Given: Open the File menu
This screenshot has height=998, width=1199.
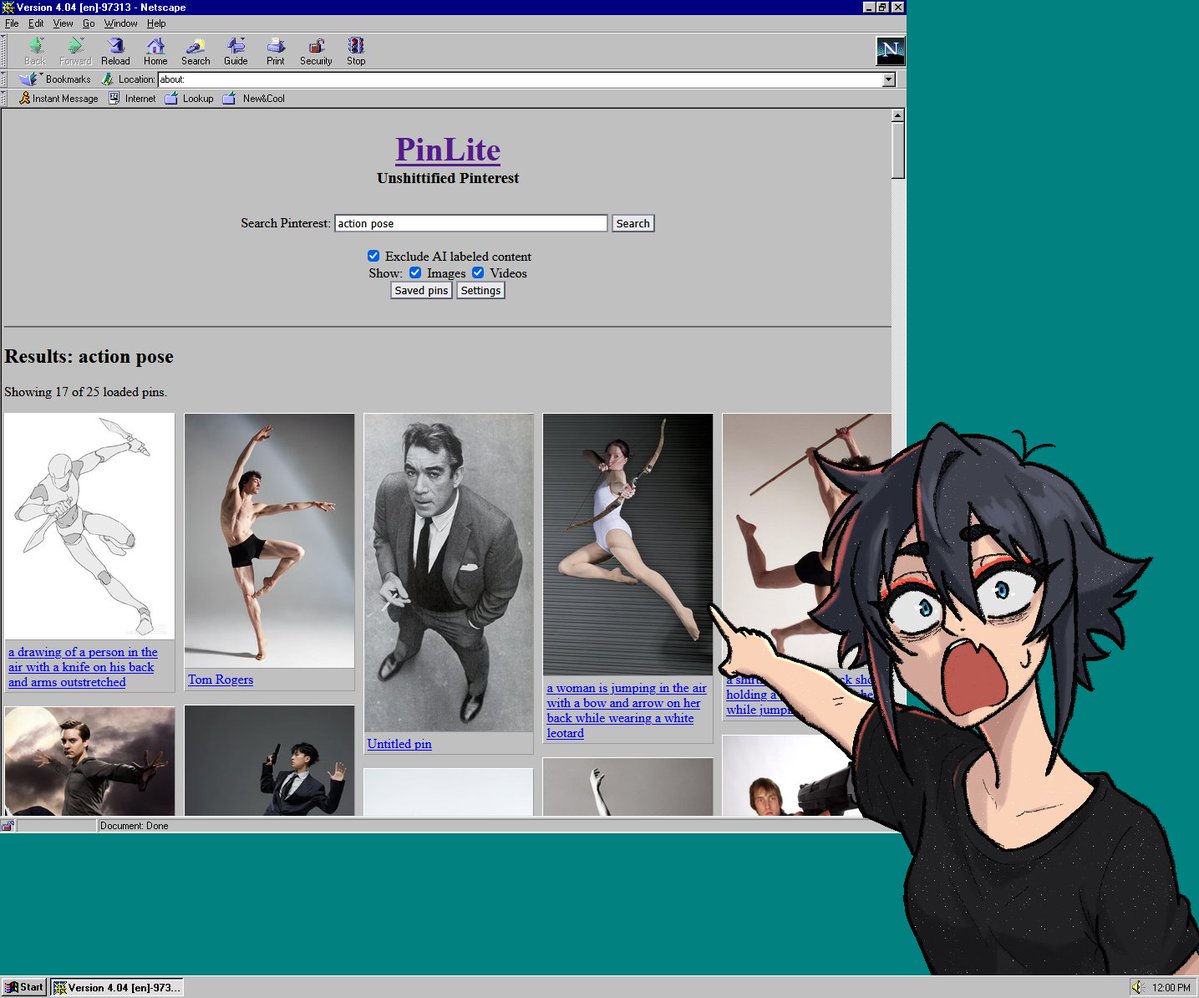Looking at the screenshot, I should (11, 23).
